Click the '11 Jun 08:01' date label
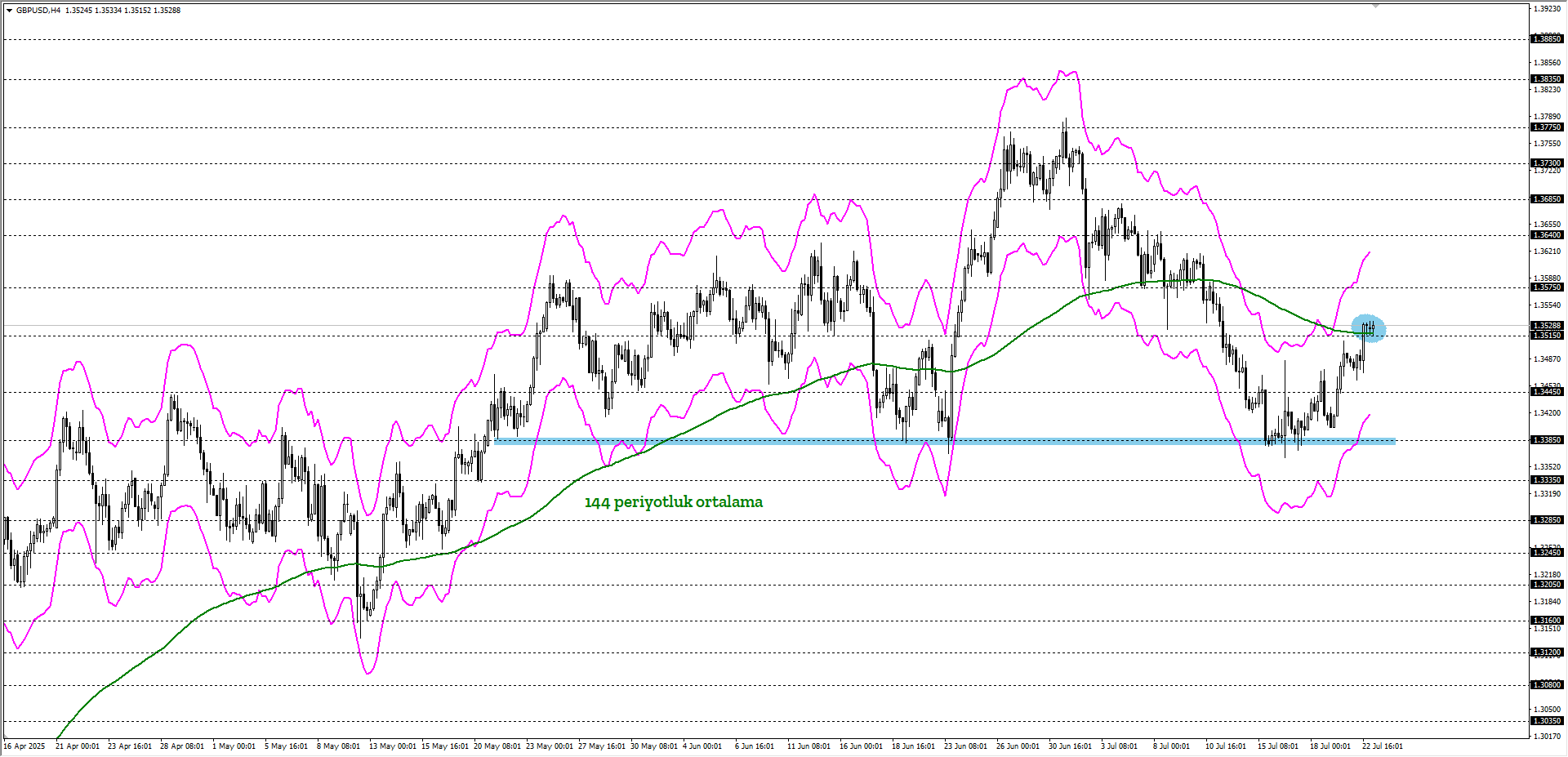This screenshot has height=757, width=1568. (x=808, y=746)
